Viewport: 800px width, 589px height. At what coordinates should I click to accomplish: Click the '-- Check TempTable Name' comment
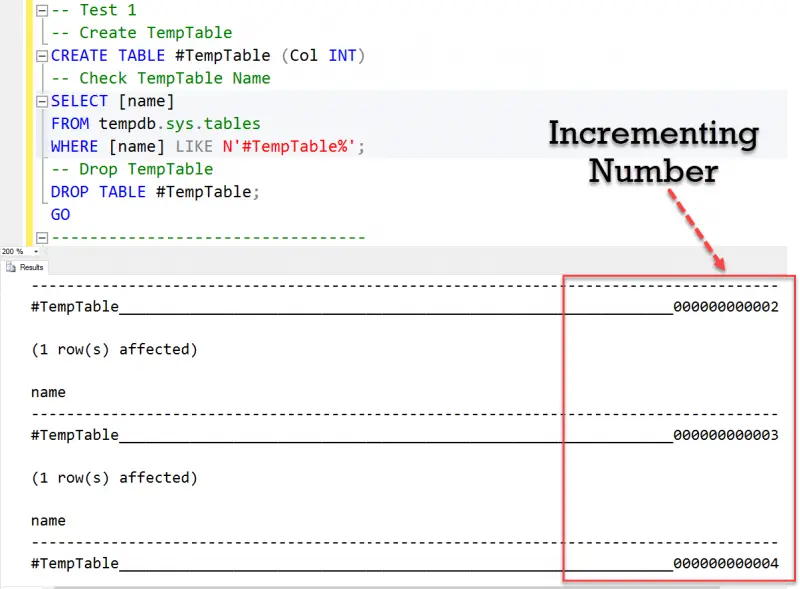[161, 78]
